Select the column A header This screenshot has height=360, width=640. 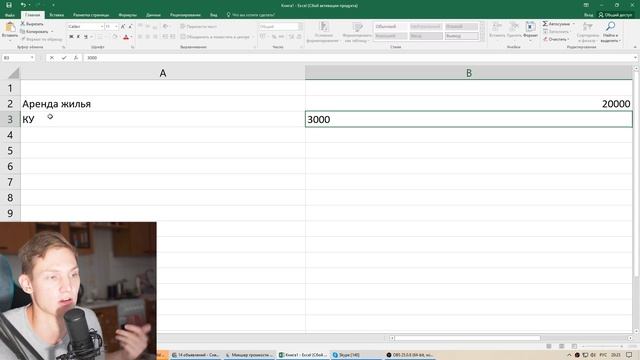pos(163,73)
